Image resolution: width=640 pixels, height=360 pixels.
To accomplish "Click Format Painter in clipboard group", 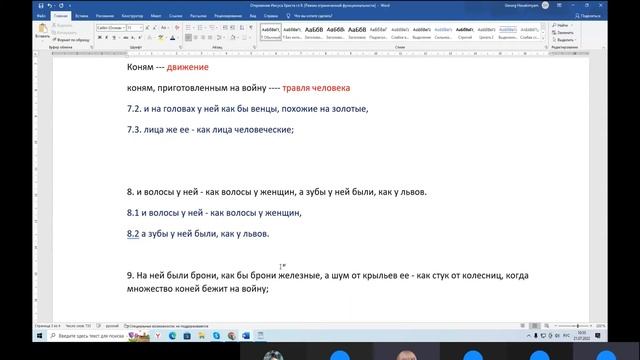I will tap(71, 40).
